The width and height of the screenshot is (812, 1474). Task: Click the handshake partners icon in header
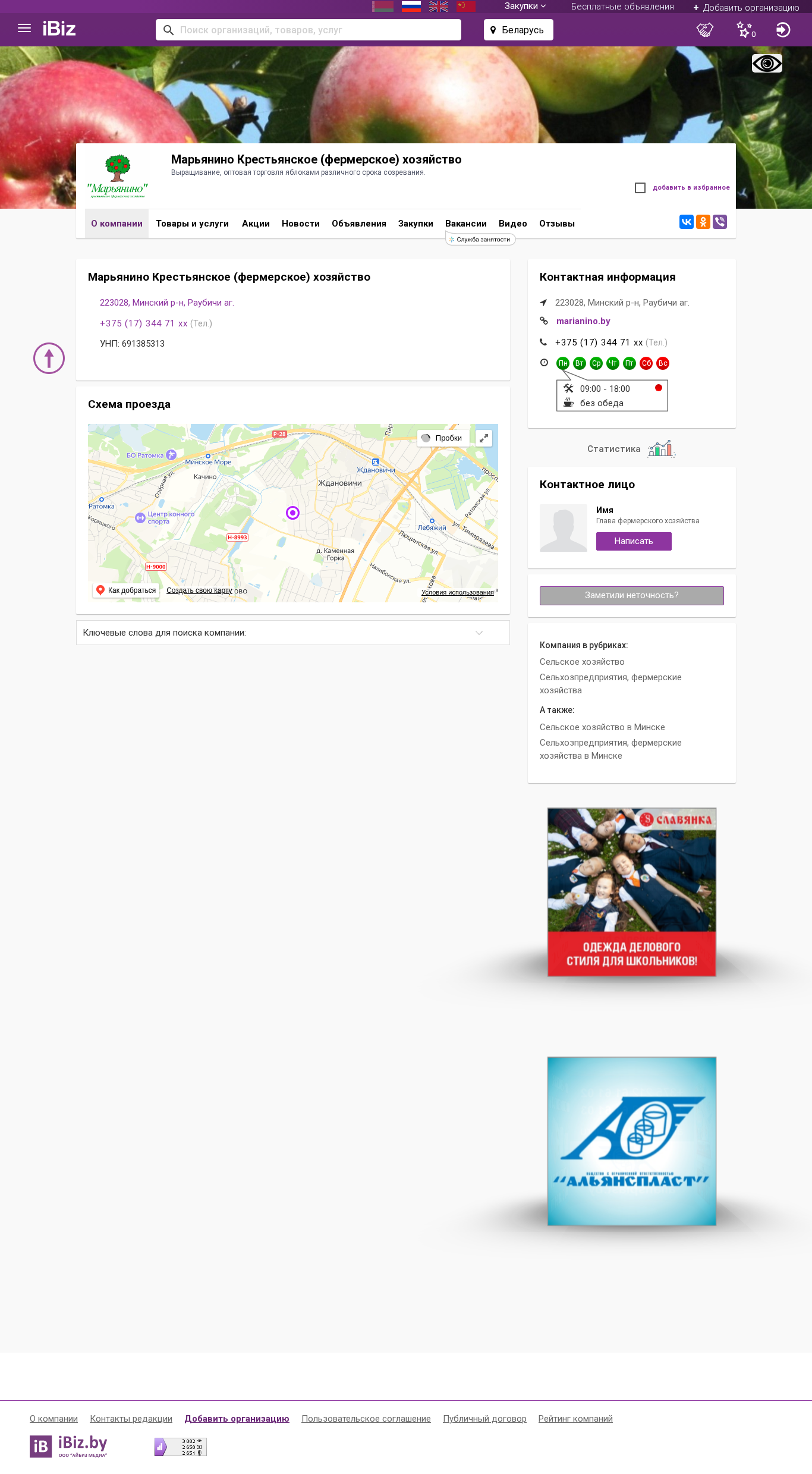(705, 30)
